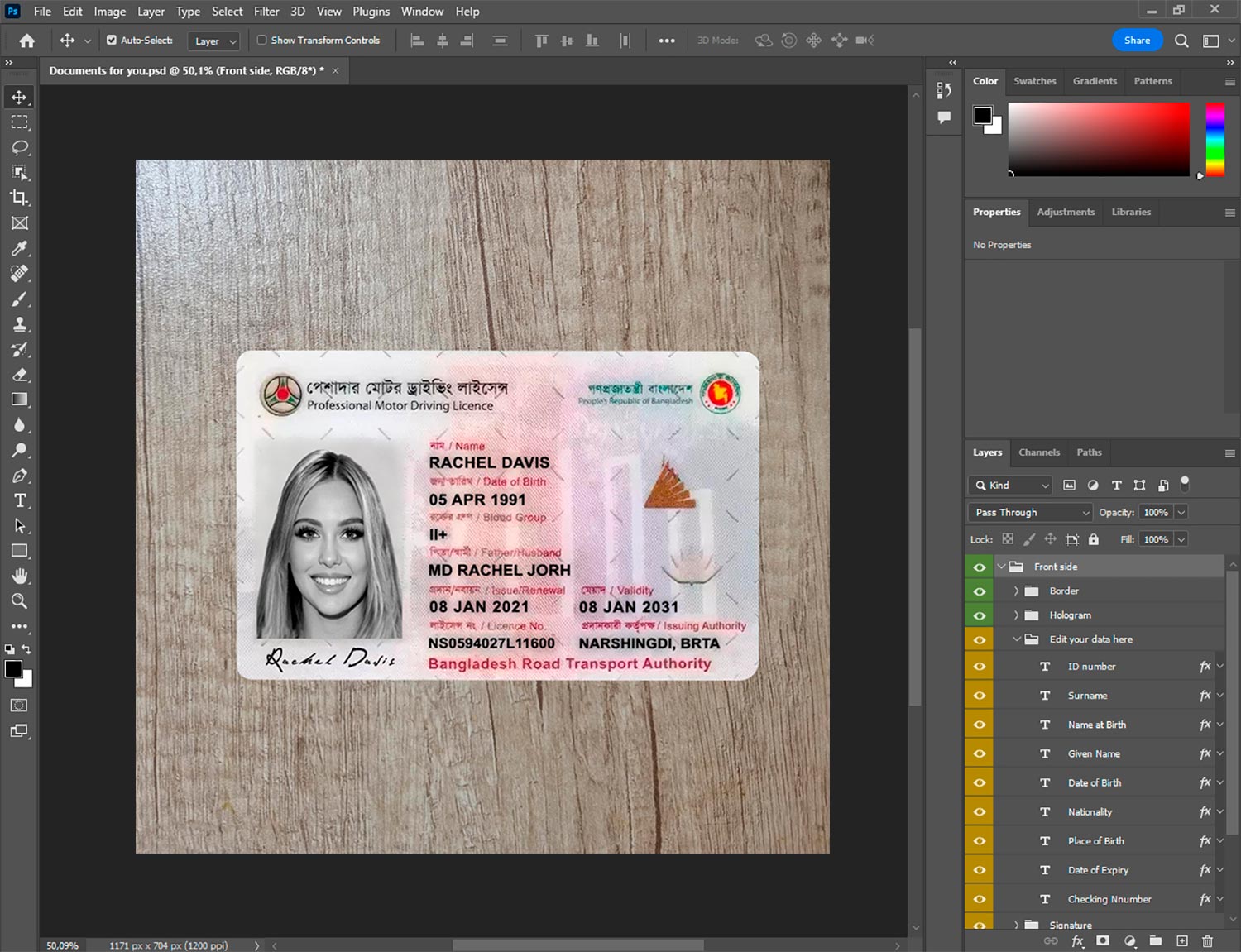This screenshot has height=952, width=1241.
Task: Uncheck the Auto-Select checkbox
Action: [x=112, y=40]
